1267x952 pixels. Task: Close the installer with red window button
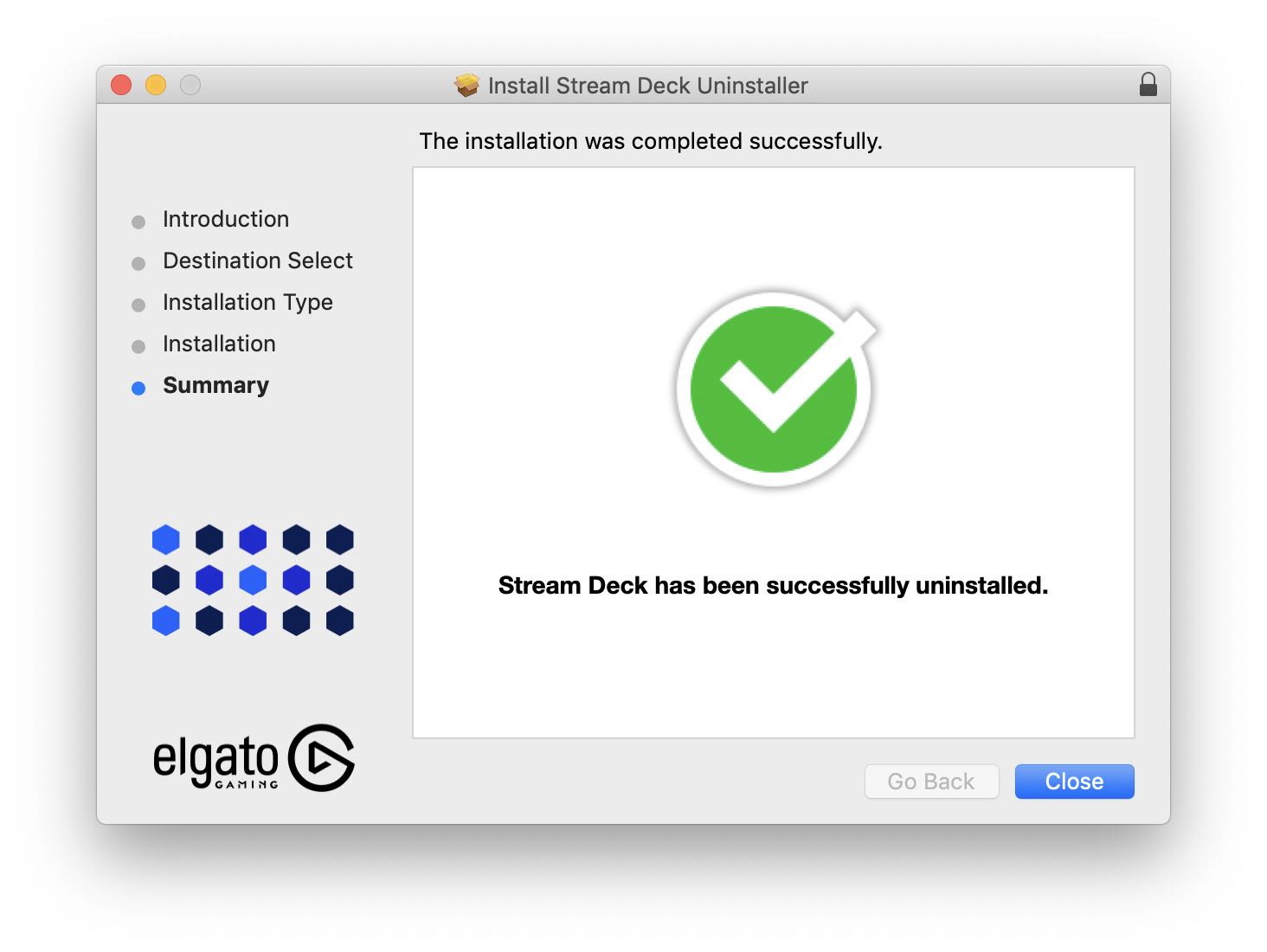tap(121, 85)
